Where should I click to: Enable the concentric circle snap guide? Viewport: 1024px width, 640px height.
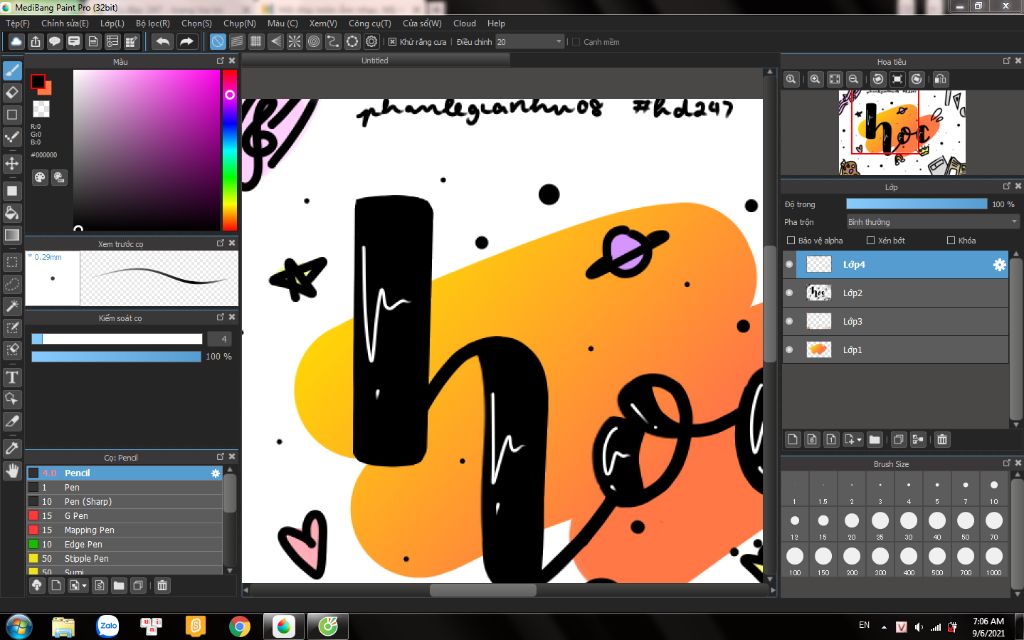click(314, 42)
